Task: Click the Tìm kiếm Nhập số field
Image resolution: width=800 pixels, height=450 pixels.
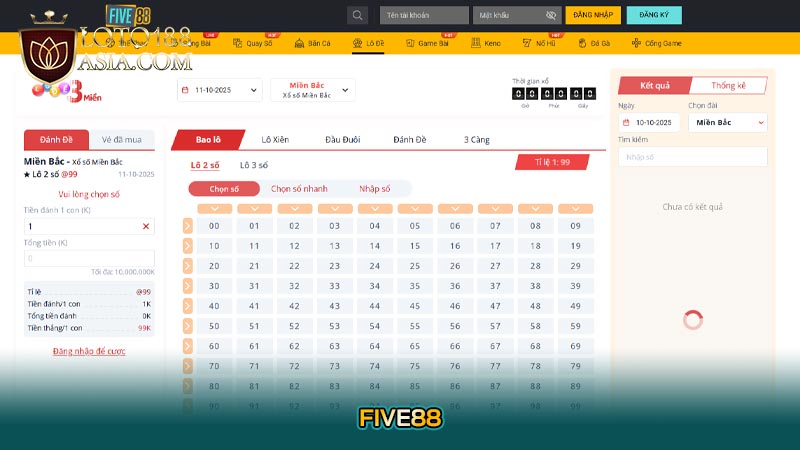Action: 693,157
